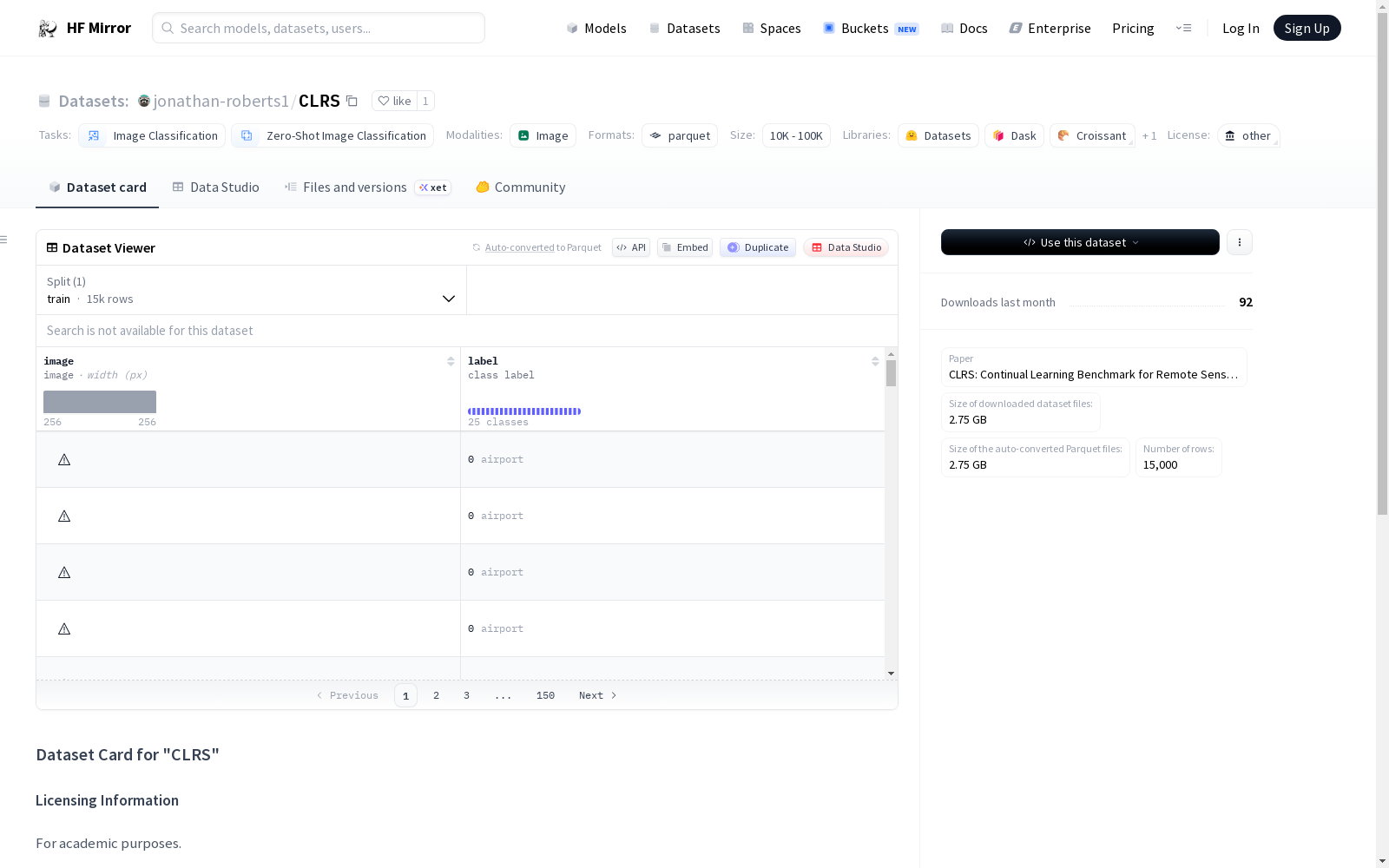
Task: Click the like count 1
Action: point(425,101)
